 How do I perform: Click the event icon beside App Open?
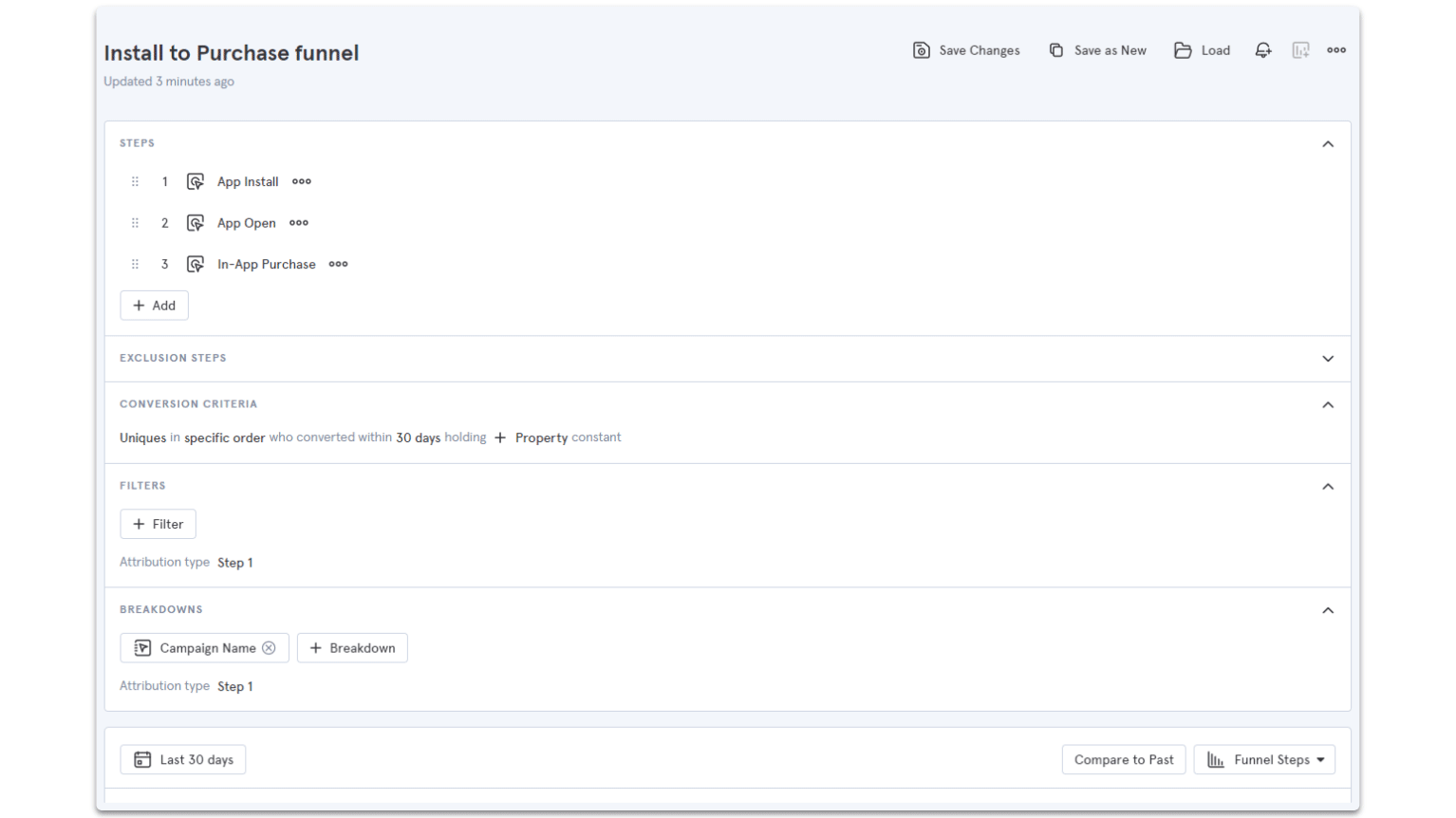[x=196, y=223]
